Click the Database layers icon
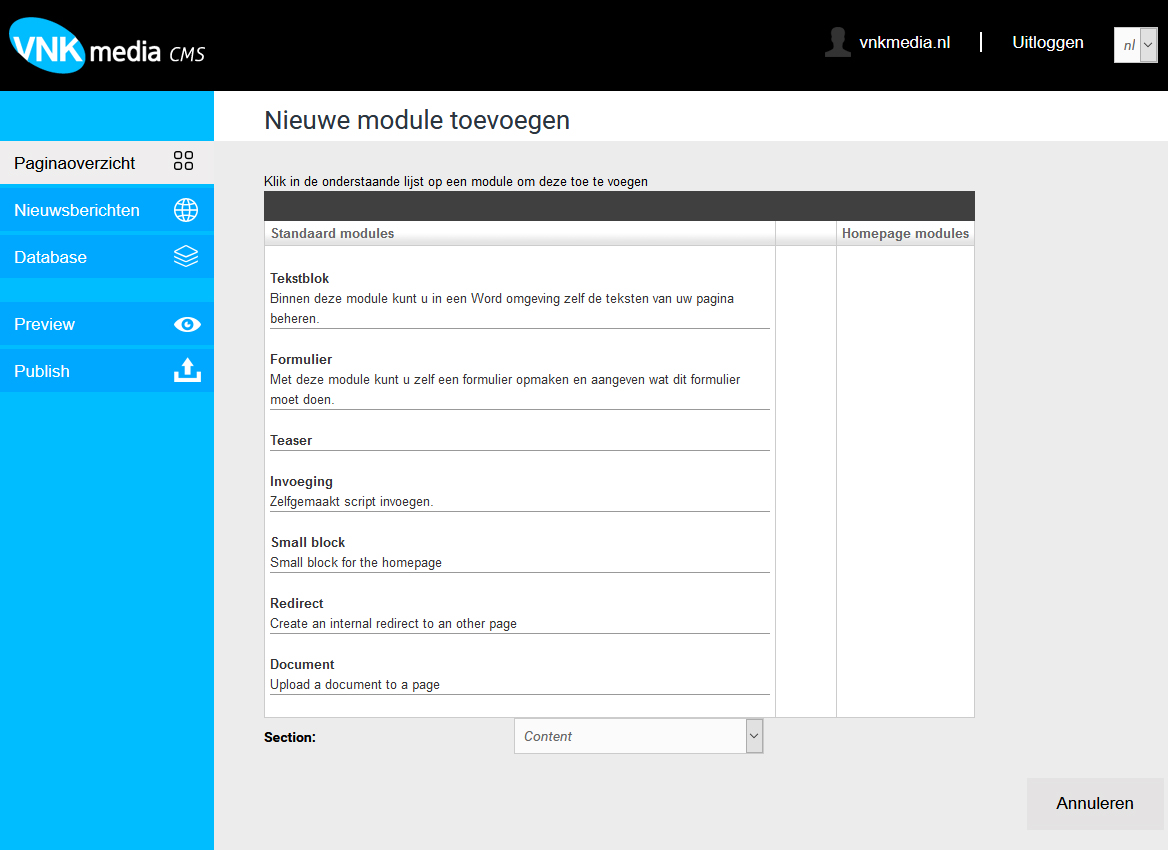This screenshot has width=1168, height=850. click(186, 257)
